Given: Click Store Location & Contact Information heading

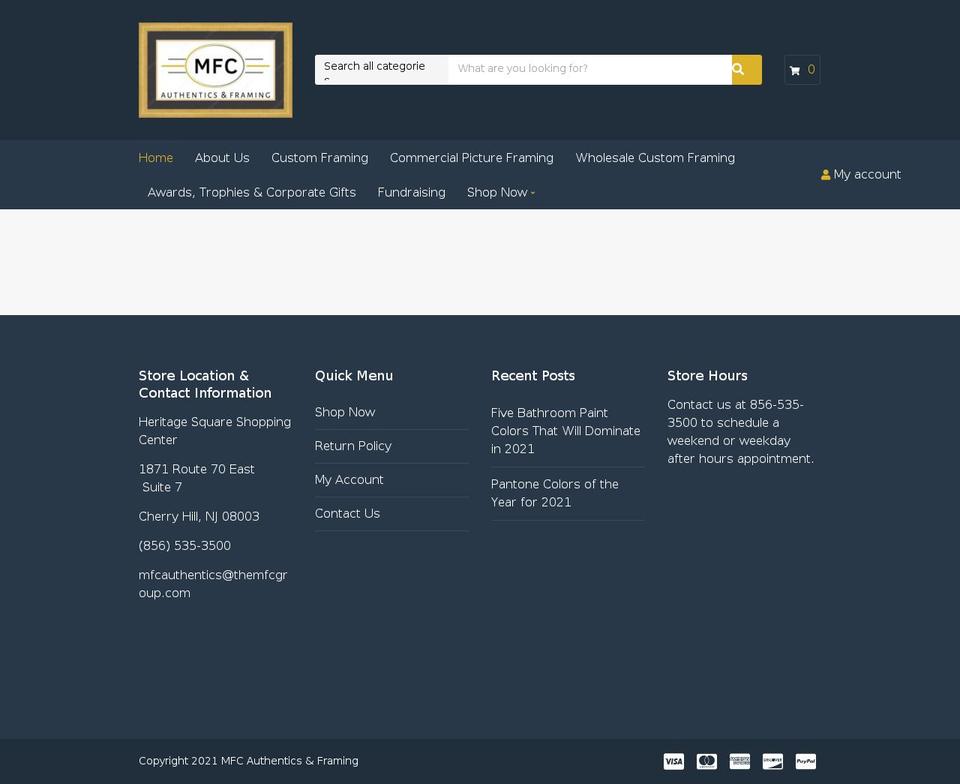Looking at the screenshot, I should coord(205,384).
